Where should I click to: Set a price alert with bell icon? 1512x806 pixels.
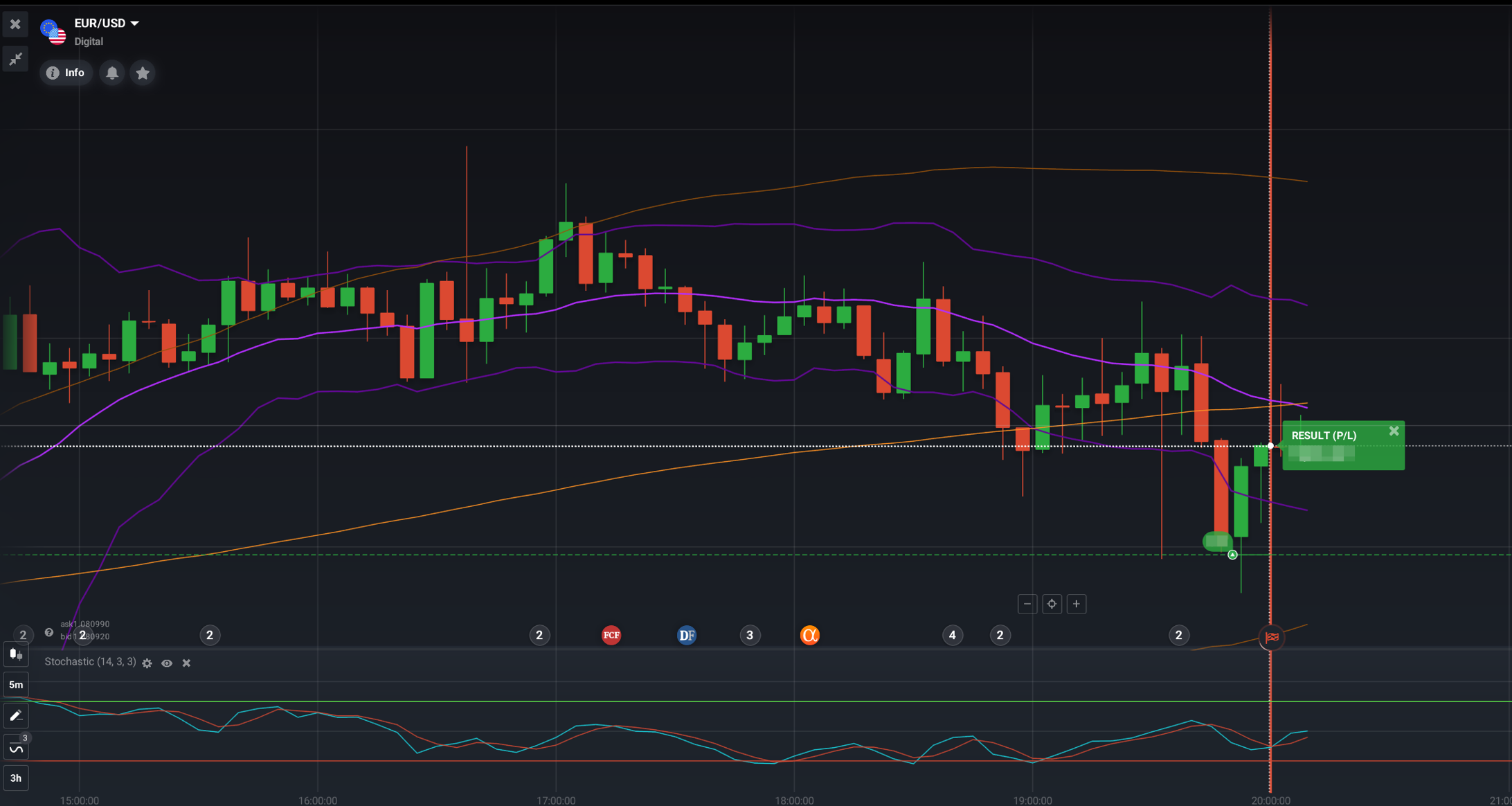click(x=111, y=73)
